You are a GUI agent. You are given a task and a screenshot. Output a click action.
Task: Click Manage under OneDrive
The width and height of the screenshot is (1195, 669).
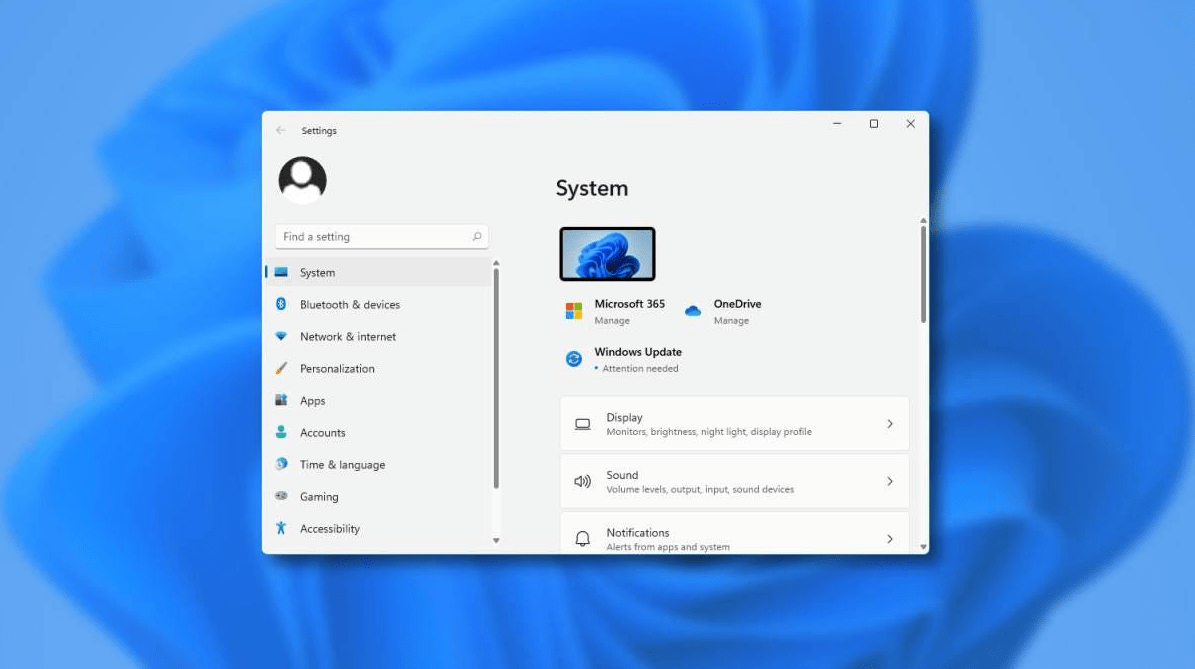(731, 321)
